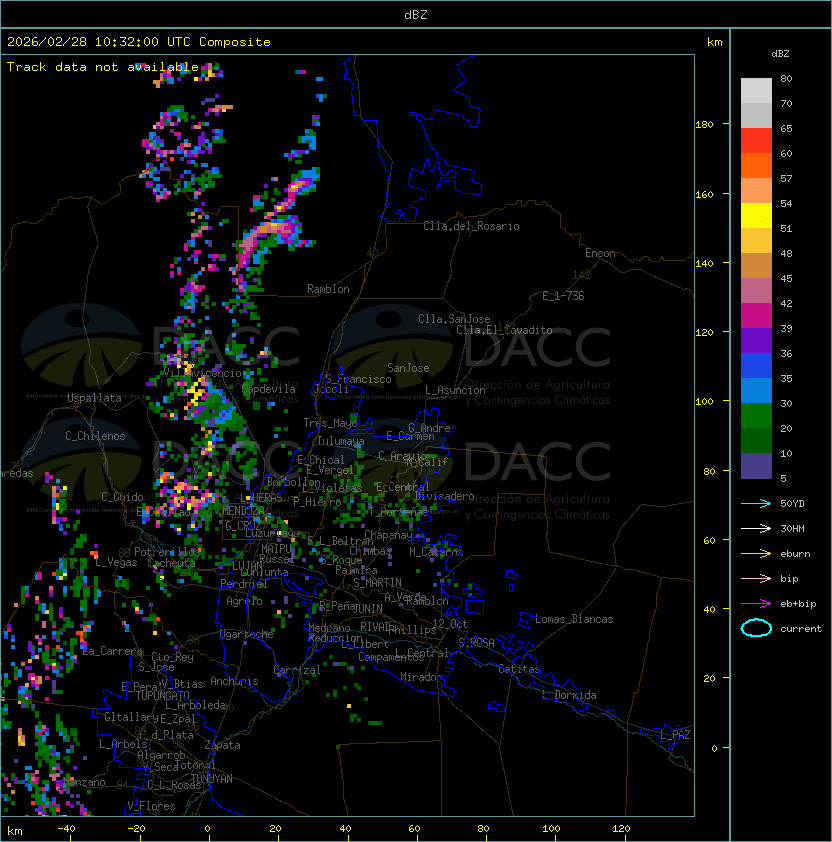832x842 pixels.
Task: Click the Clla.SanJose map label
Action: pos(454,319)
